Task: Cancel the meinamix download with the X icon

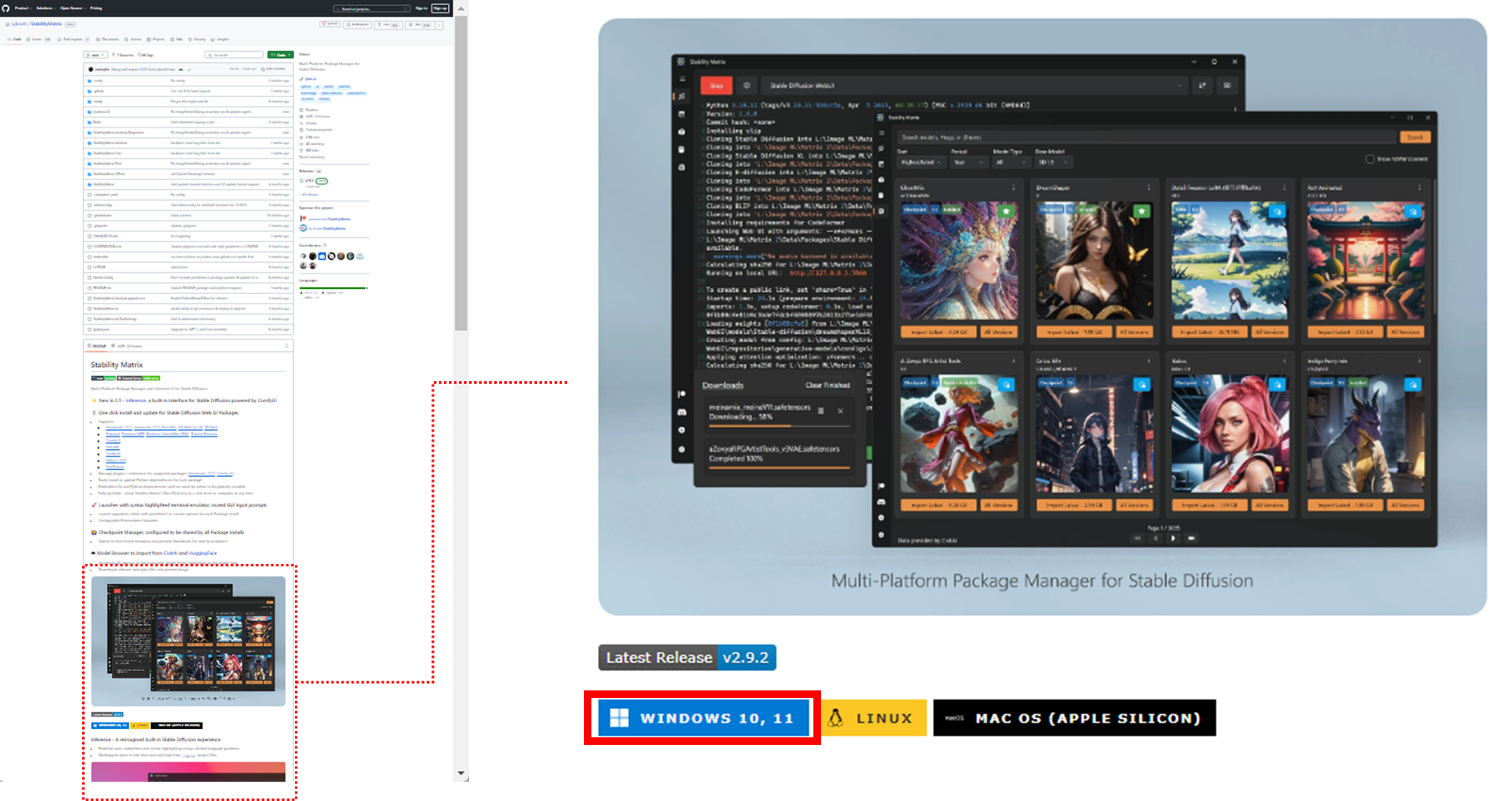Action: 840,411
